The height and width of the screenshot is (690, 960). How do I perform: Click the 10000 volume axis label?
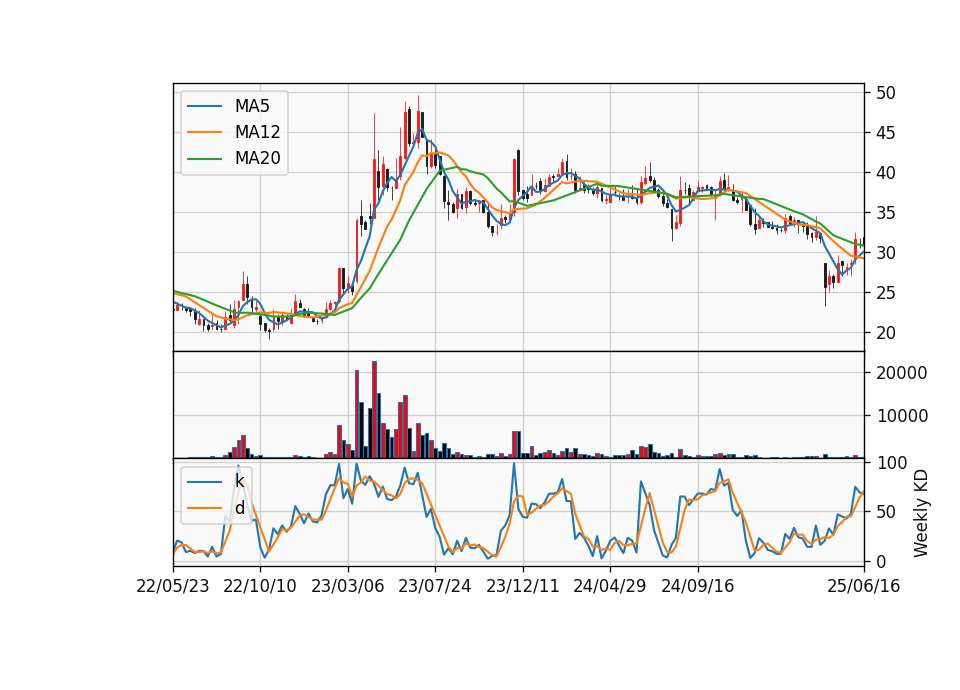coord(902,416)
